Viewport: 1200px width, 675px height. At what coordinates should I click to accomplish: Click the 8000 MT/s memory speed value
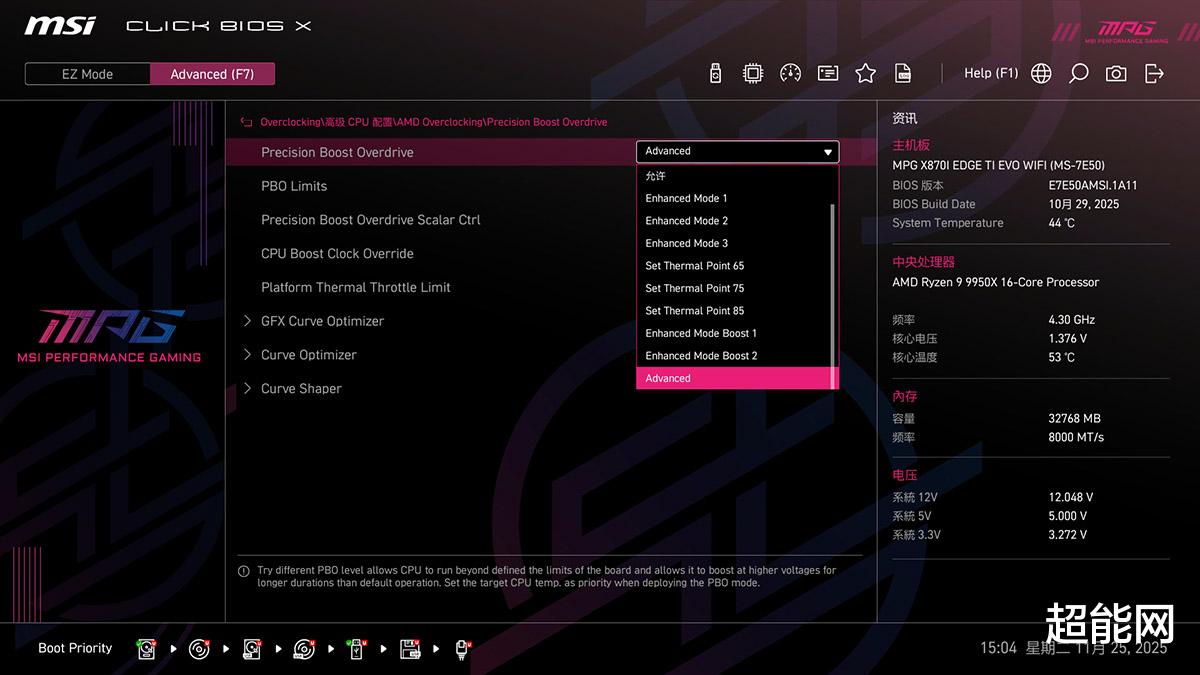[1076, 437]
